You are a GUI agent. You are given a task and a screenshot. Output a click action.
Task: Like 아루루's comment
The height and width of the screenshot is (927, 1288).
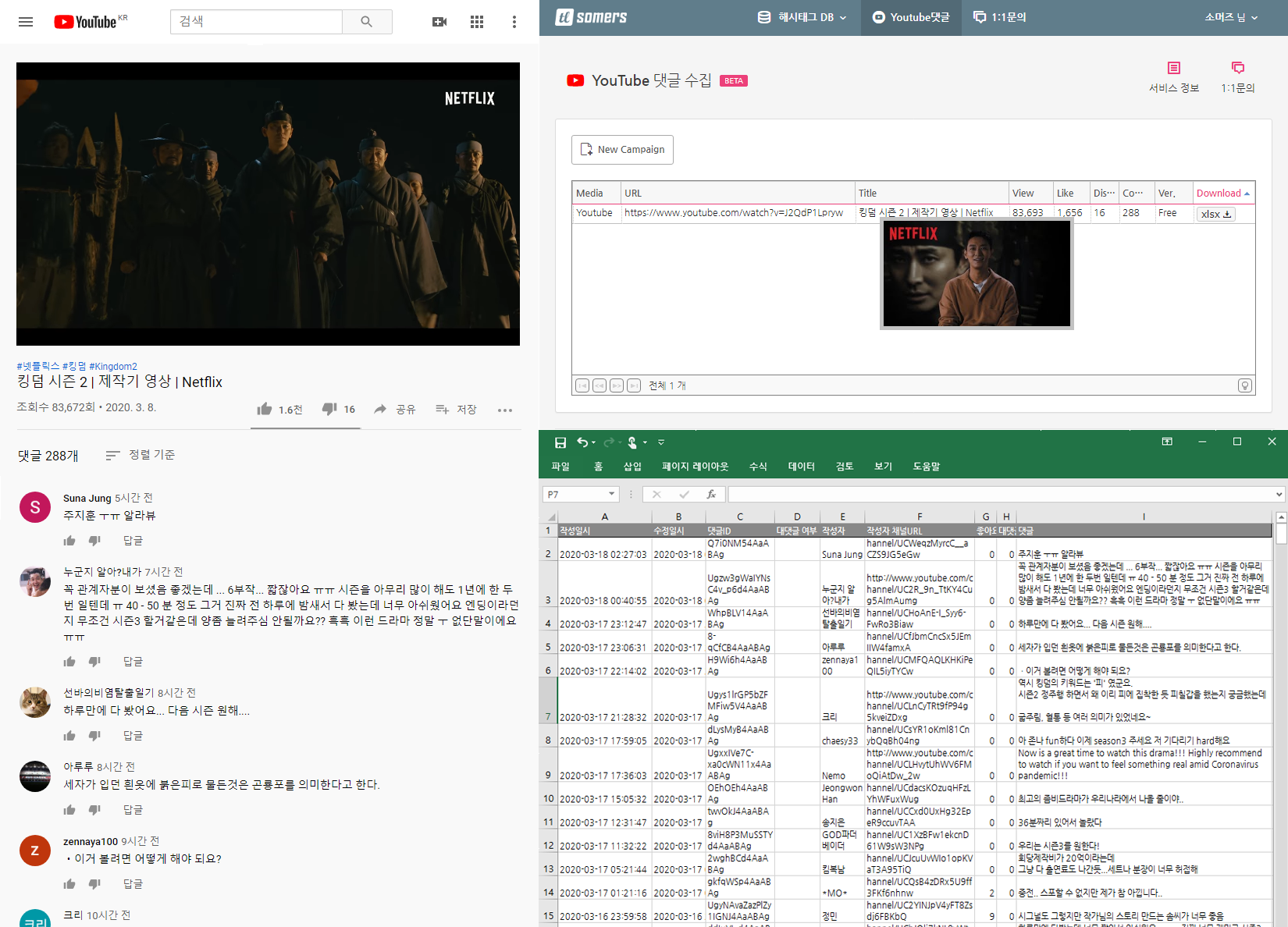click(x=69, y=810)
